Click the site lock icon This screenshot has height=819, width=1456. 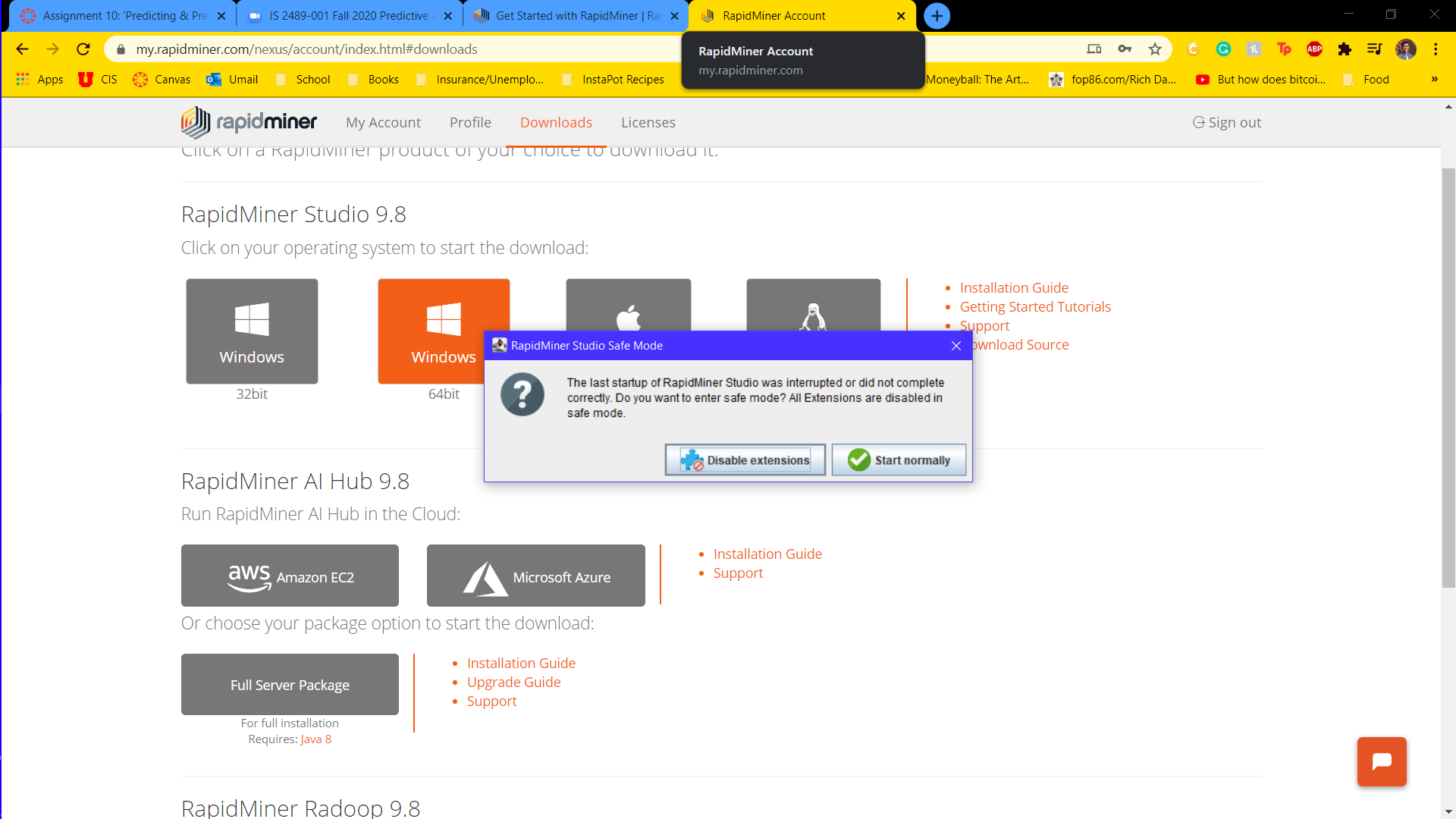tap(121, 49)
